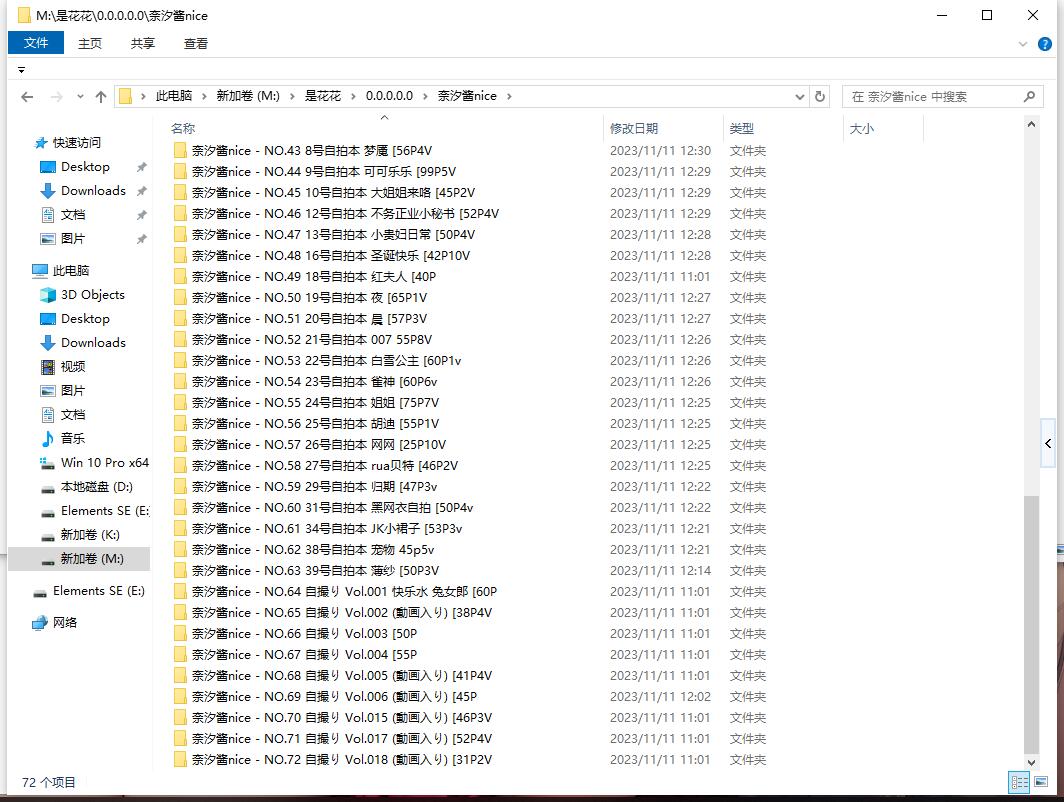Select folder icon for NO.43 row

coord(180,151)
